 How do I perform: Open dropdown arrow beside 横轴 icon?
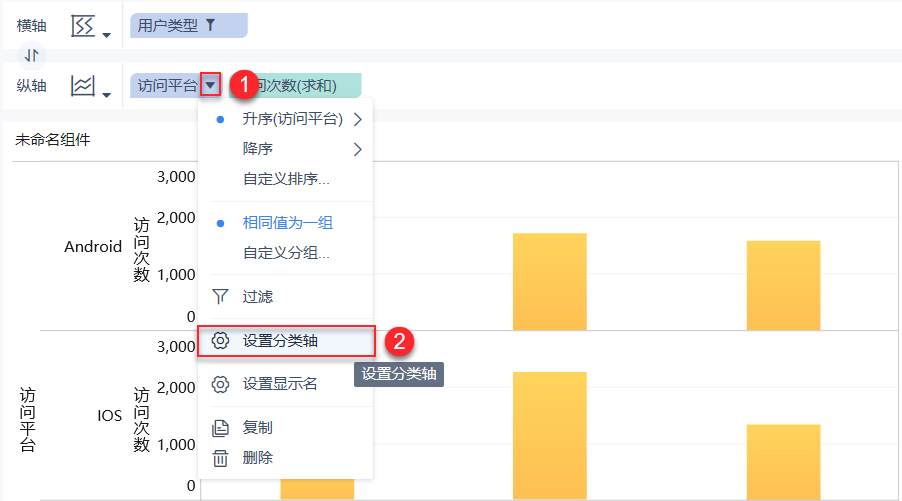[x=106, y=35]
